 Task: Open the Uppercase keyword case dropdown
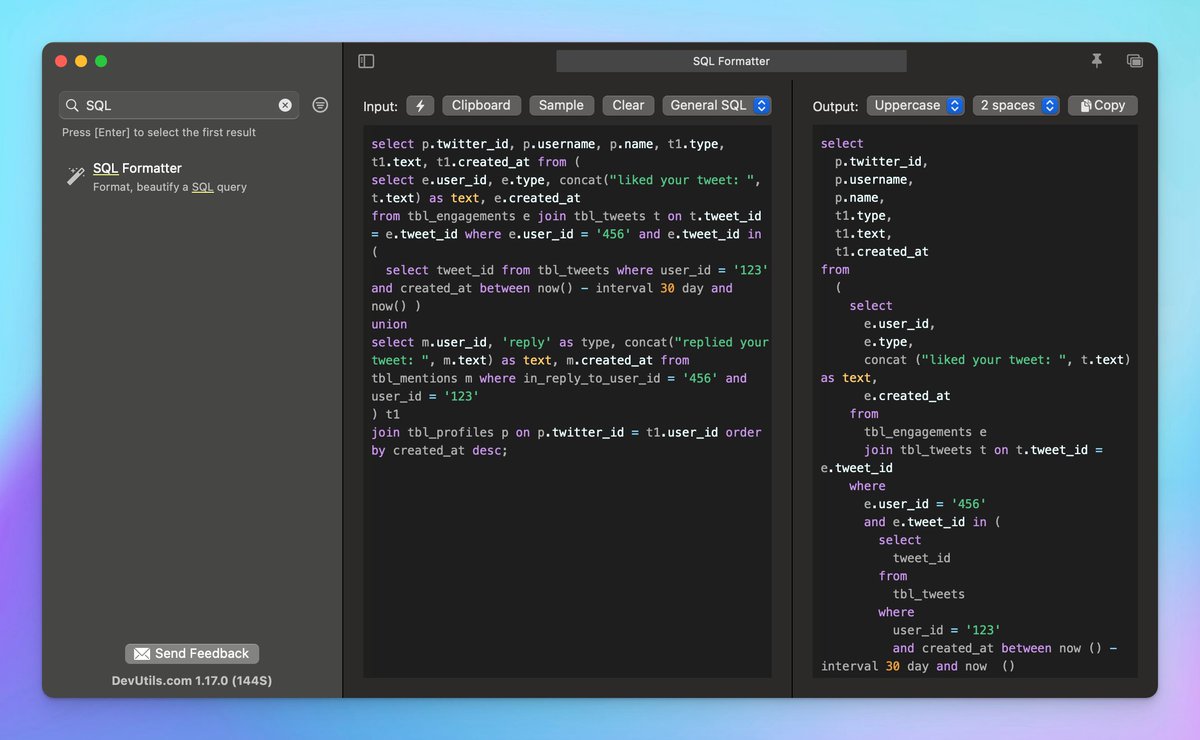915,105
